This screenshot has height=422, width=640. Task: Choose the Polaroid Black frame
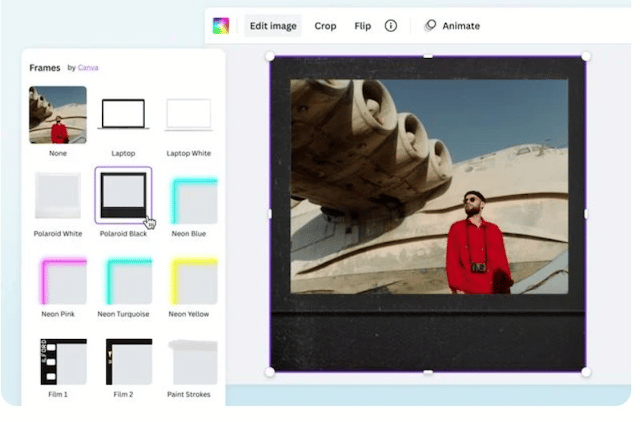[x=123, y=195]
